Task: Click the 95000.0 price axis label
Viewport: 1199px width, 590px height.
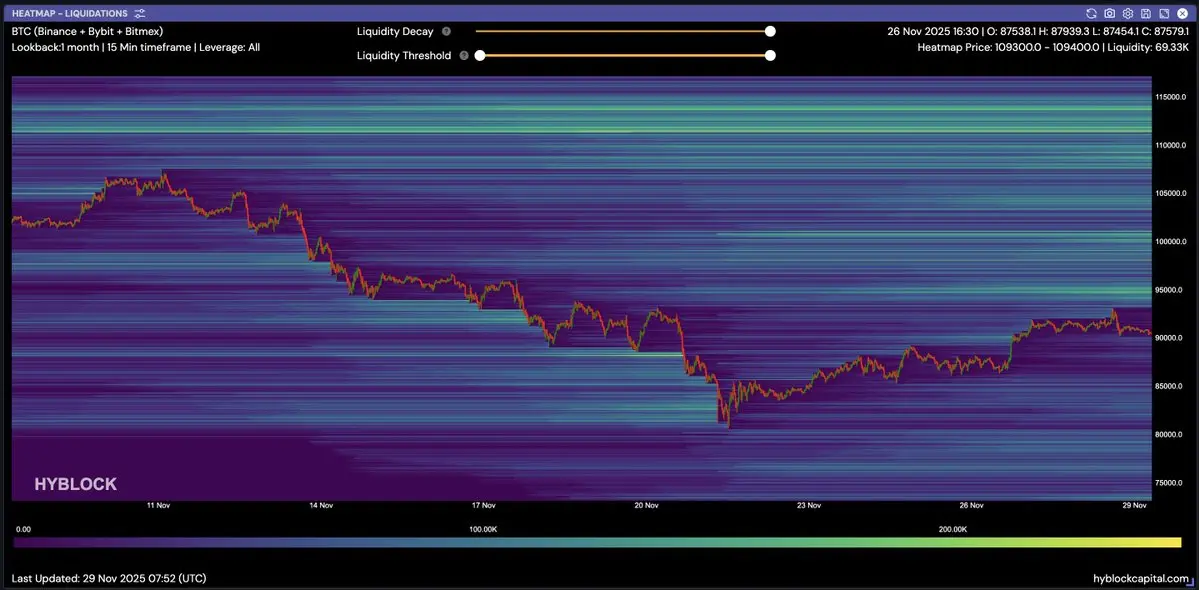Action: 1171,290
